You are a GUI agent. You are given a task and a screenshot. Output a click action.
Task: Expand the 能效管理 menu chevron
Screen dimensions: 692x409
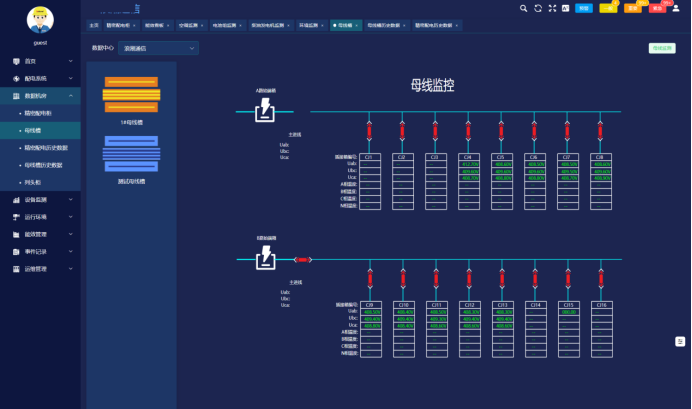71,234
